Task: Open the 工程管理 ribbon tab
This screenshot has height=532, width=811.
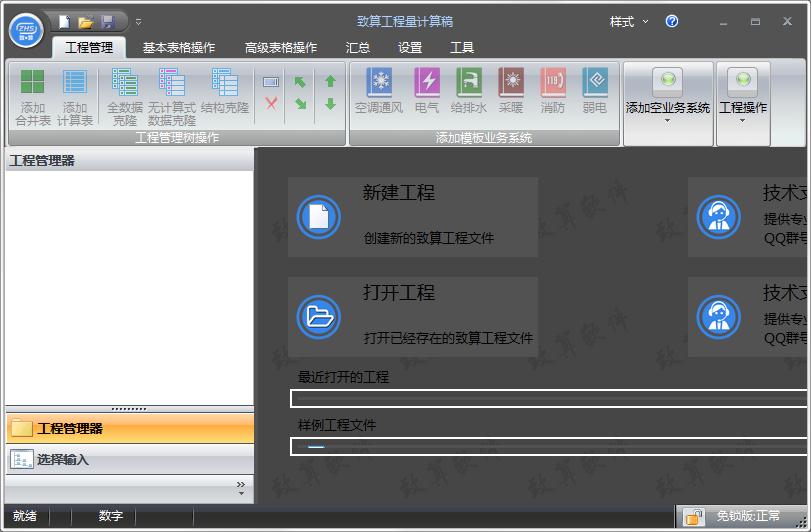Action: point(89,48)
